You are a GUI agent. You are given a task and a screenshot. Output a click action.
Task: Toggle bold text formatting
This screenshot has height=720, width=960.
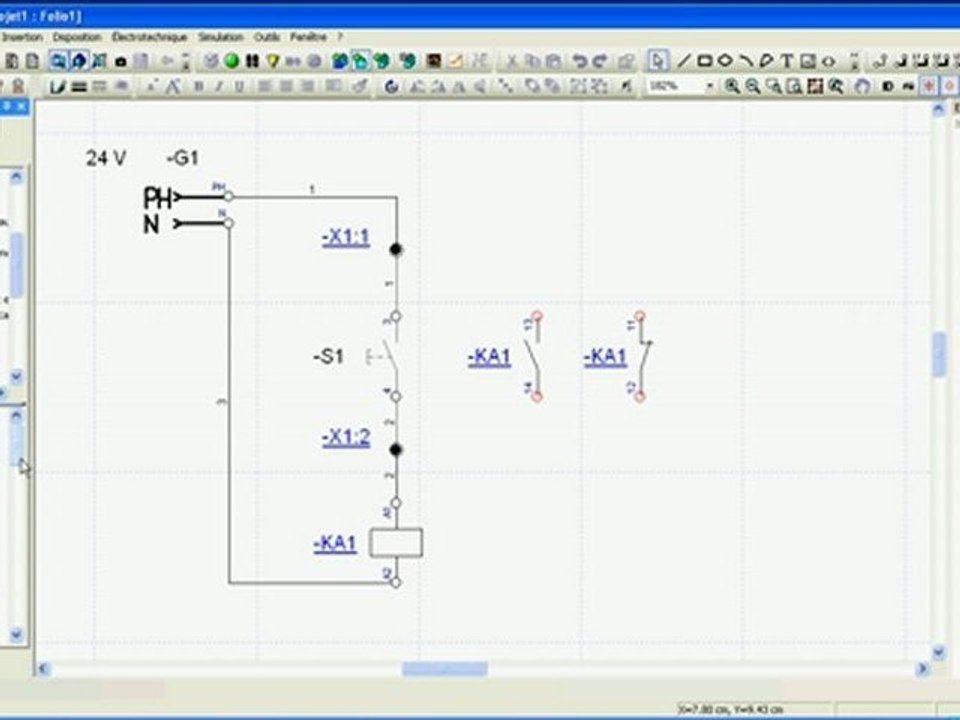click(198, 86)
